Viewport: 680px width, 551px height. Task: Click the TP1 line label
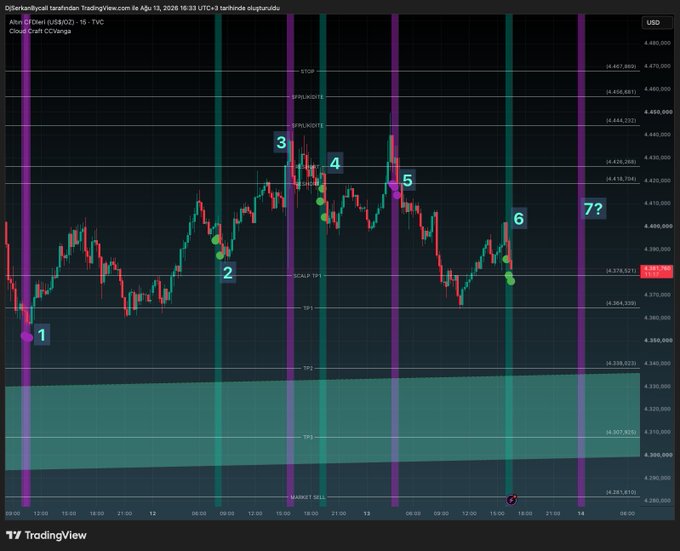pos(308,308)
